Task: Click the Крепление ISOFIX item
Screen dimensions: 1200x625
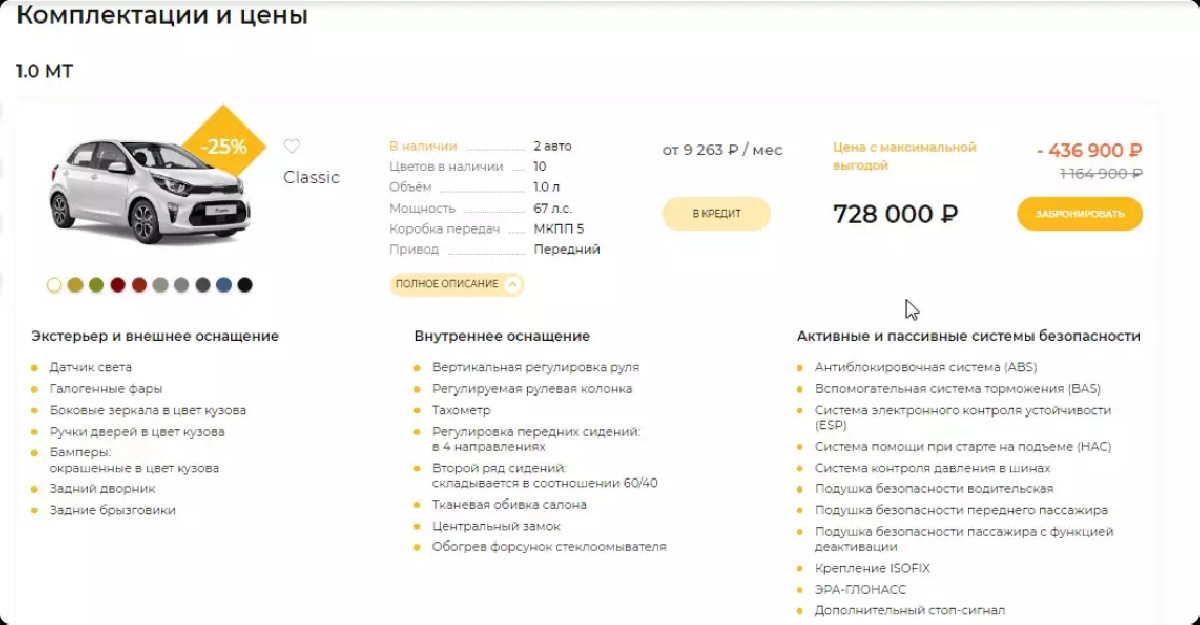Action: click(872, 568)
